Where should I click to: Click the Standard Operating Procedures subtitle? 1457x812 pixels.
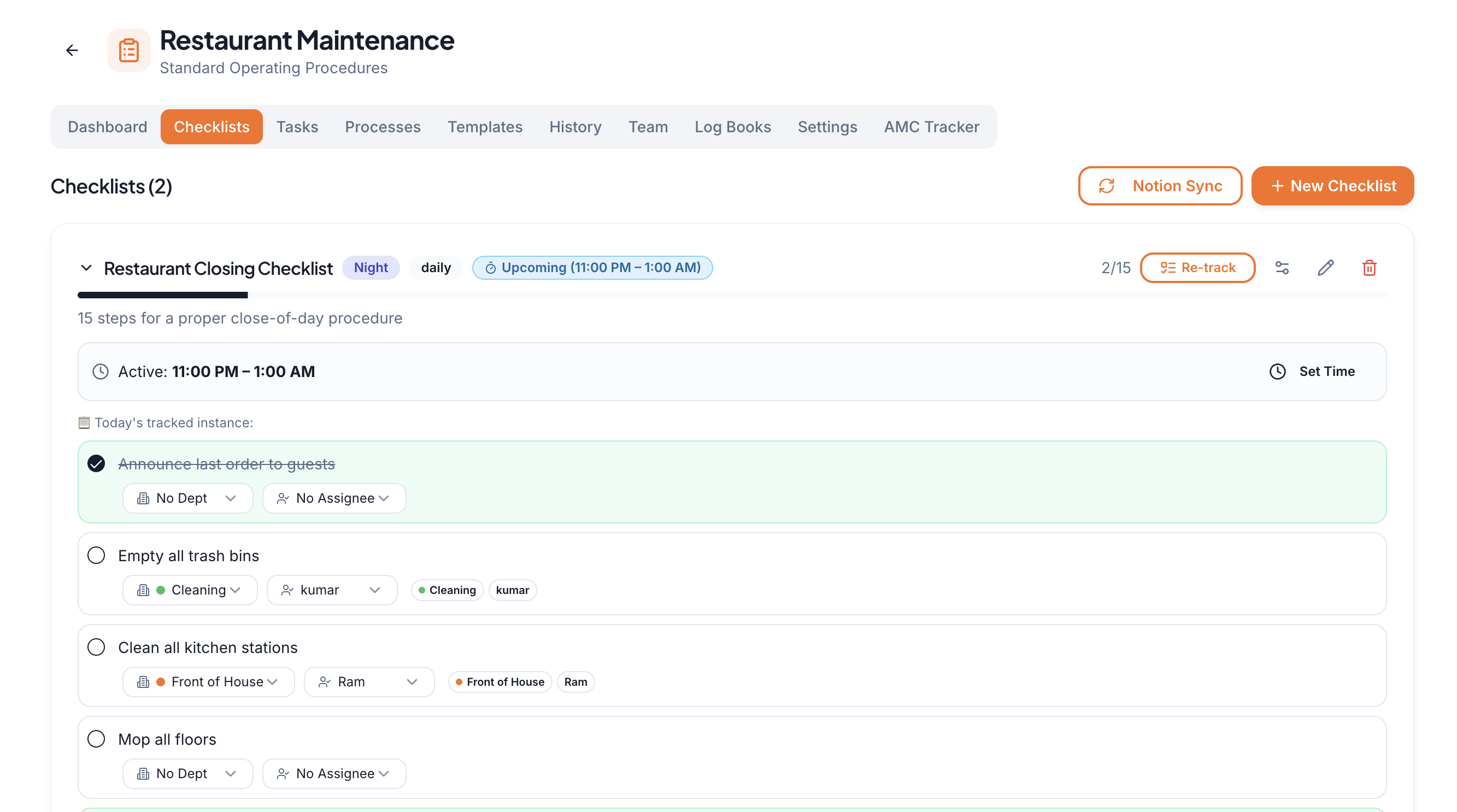pos(274,68)
